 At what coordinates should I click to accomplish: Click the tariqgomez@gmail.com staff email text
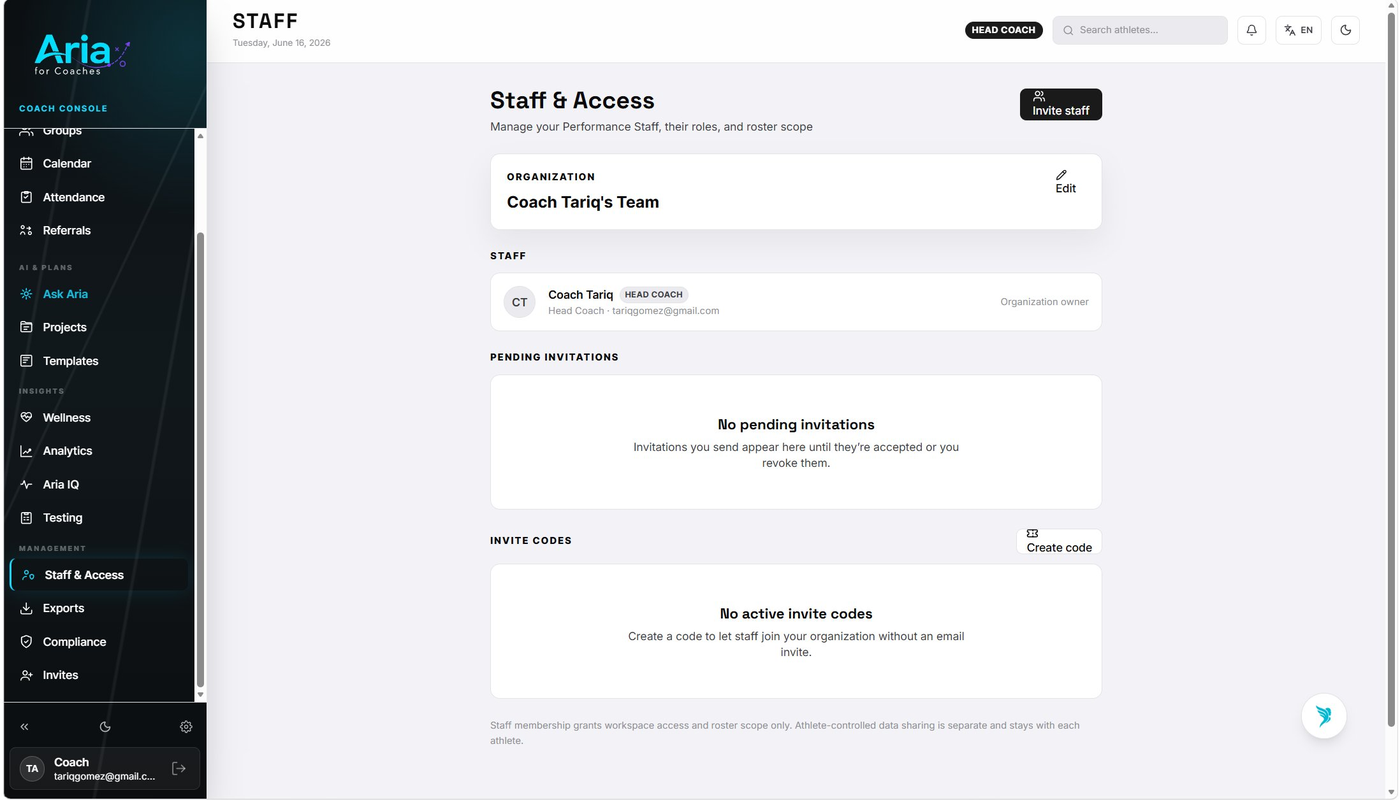pyautogui.click(x=666, y=311)
